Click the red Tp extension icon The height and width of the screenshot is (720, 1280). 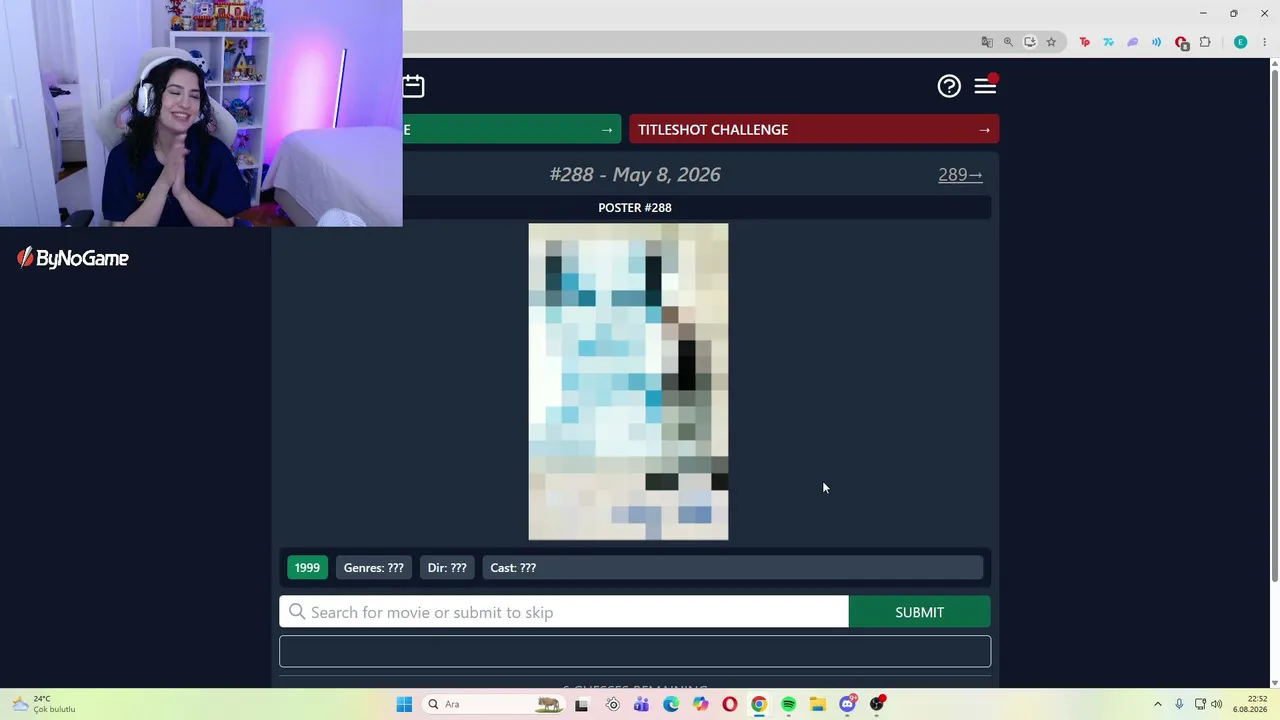tap(1085, 42)
